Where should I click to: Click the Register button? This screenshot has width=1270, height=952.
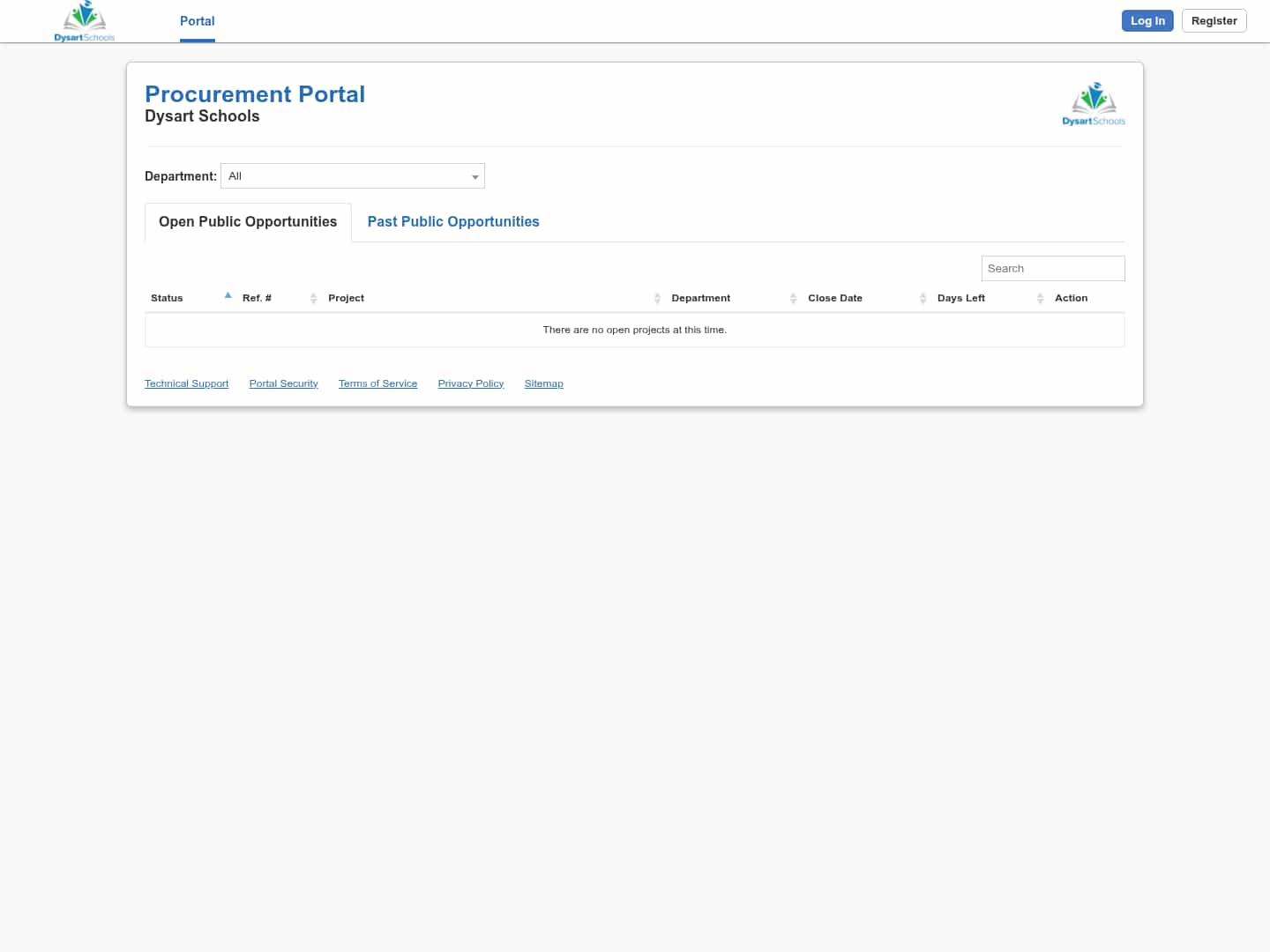point(1214,20)
